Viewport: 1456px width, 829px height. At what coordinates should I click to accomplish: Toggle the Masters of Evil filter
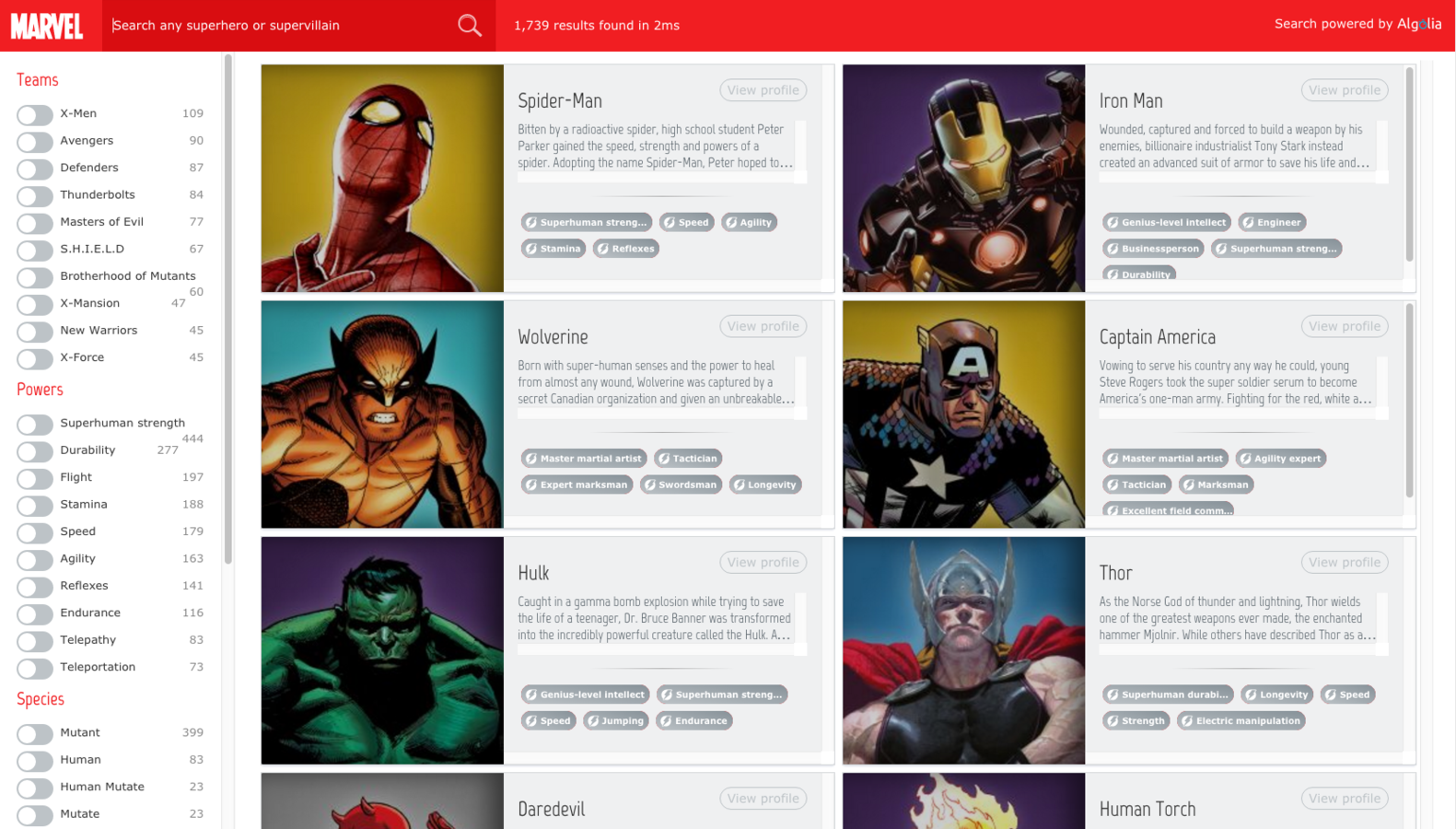(35, 224)
